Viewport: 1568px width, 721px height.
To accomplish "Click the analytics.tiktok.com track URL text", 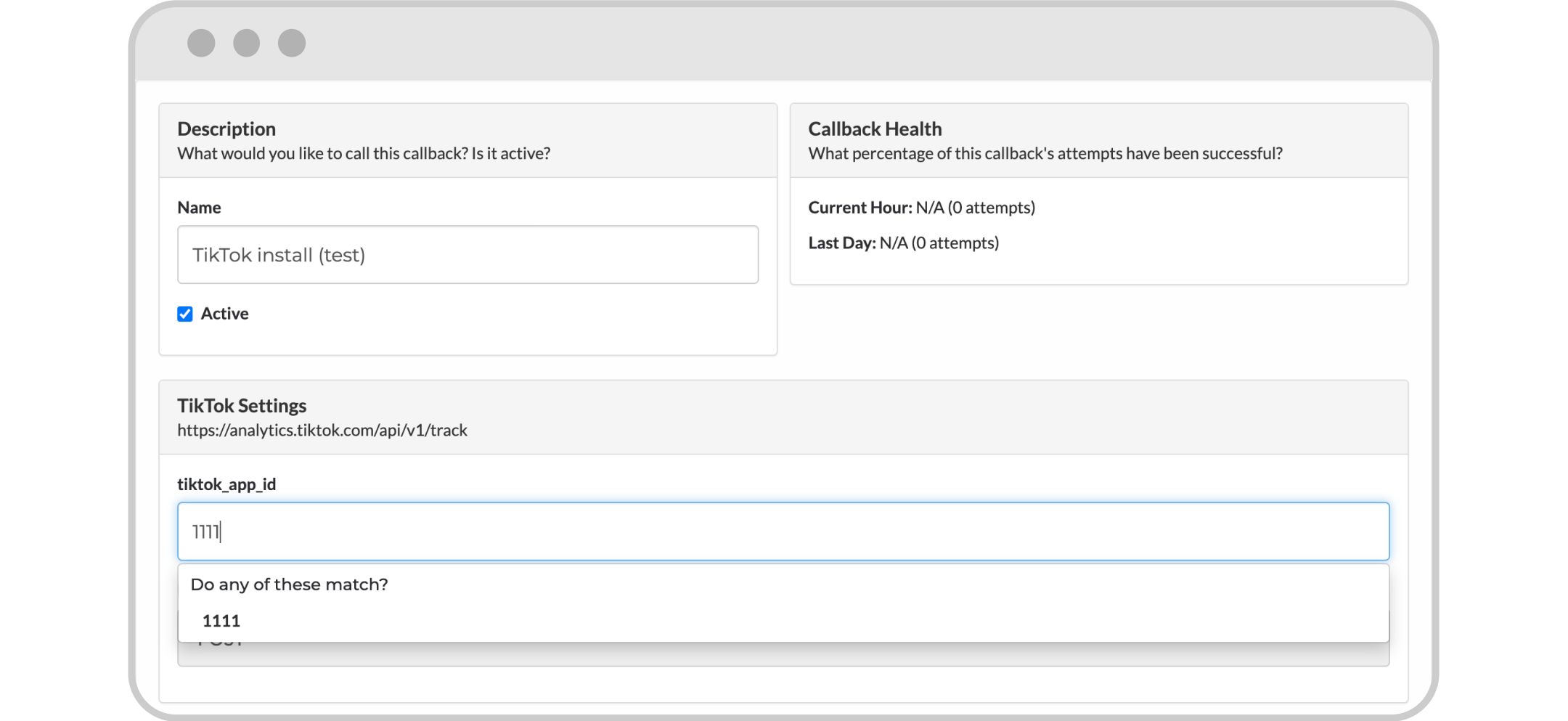I will coord(322,431).
